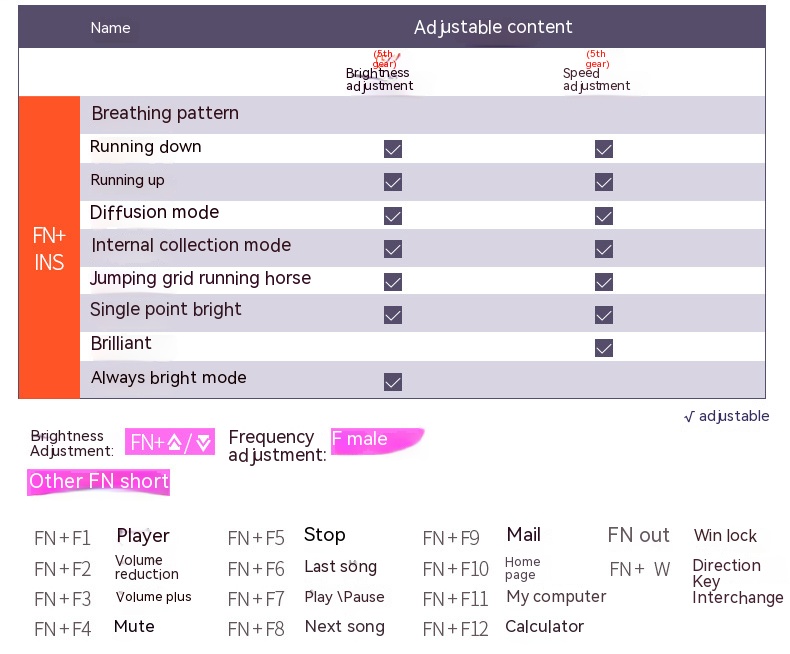
Task: Click the pink F male highlight
Action: (x=376, y=440)
